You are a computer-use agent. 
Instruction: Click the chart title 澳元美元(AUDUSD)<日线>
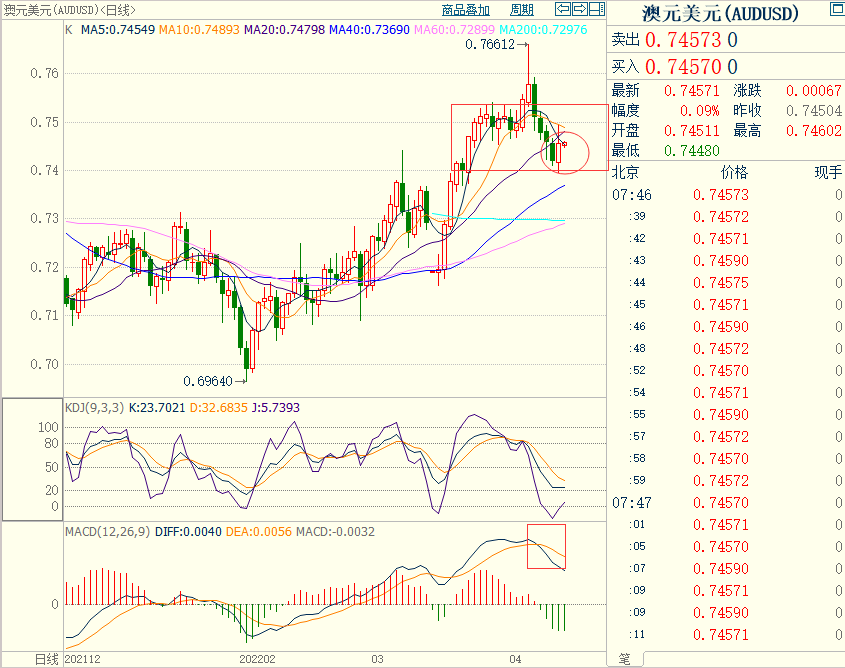[x=70, y=10]
